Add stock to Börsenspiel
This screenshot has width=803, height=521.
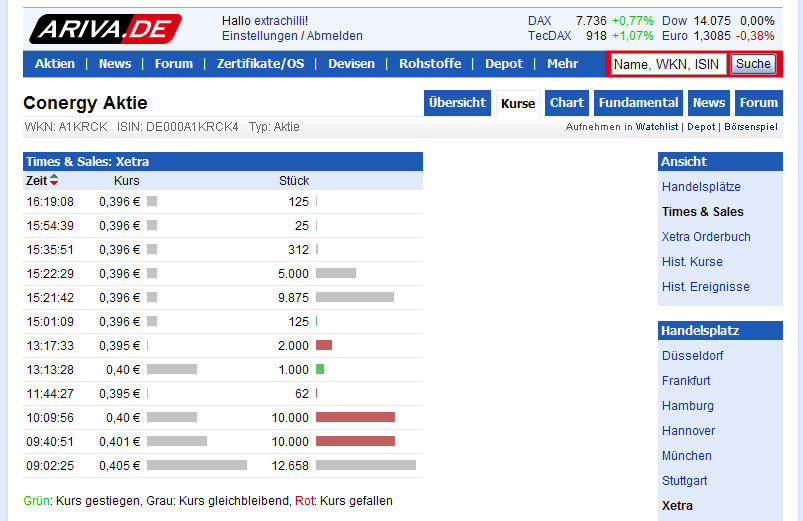751,127
